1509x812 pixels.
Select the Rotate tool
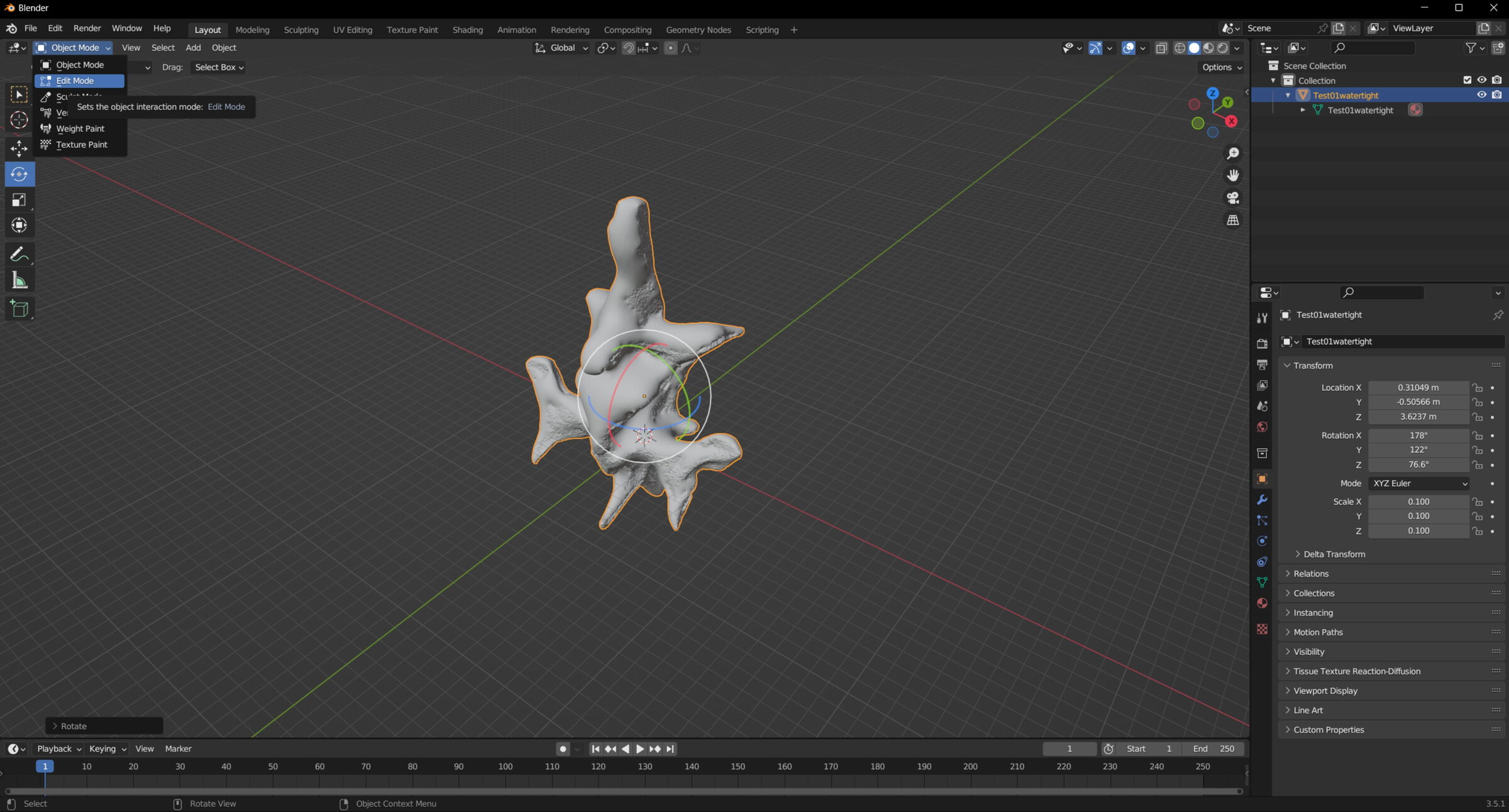(19, 174)
